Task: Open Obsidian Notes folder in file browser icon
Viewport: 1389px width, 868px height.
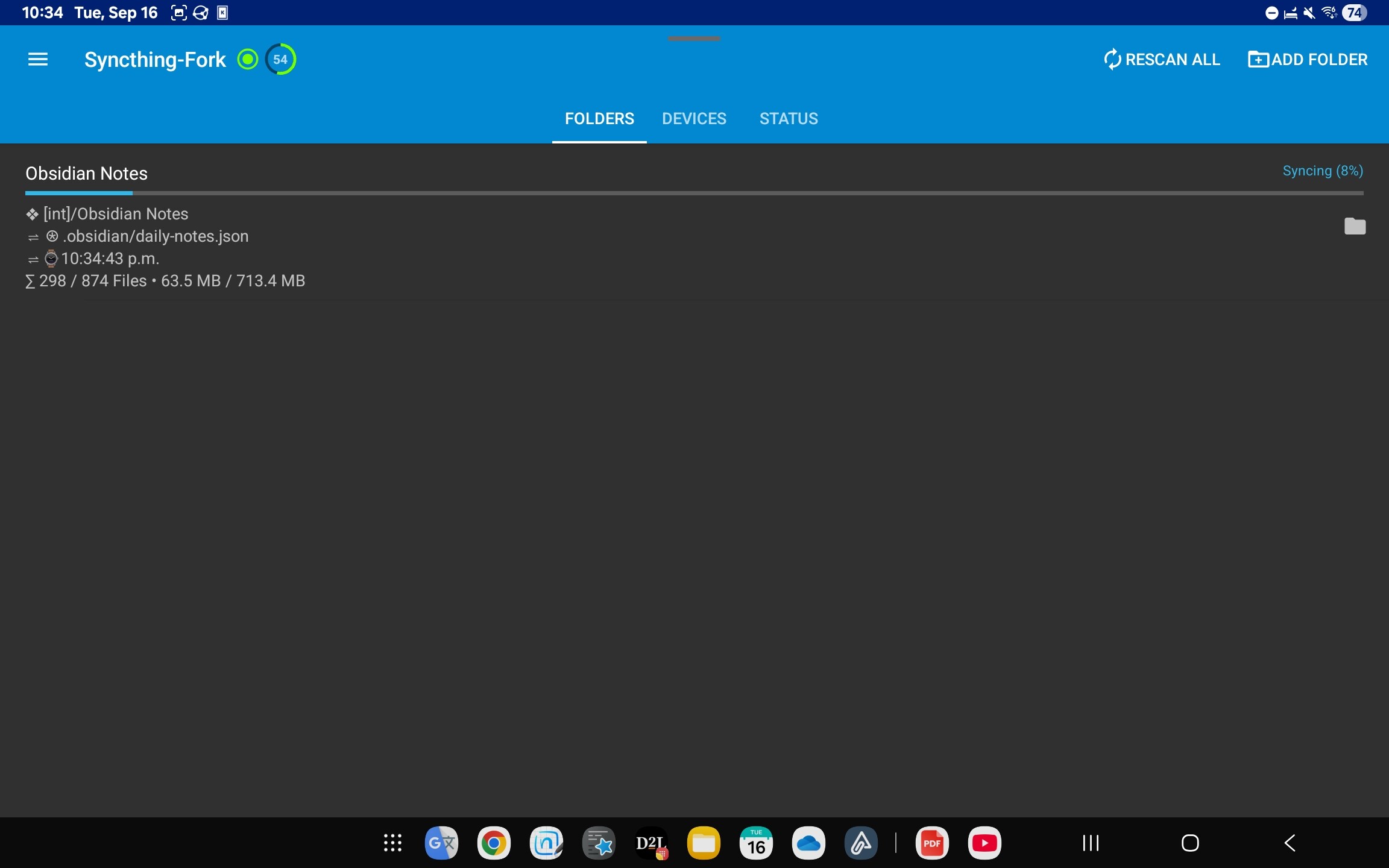Action: click(1355, 226)
